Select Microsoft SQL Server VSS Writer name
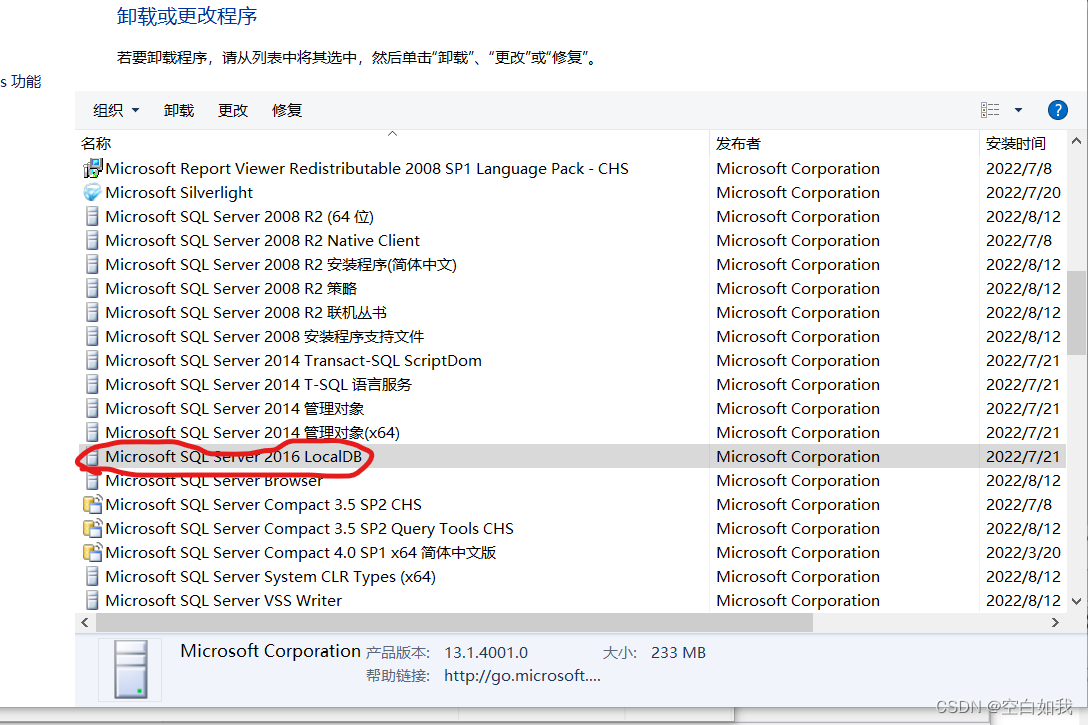 [x=223, y=601]
